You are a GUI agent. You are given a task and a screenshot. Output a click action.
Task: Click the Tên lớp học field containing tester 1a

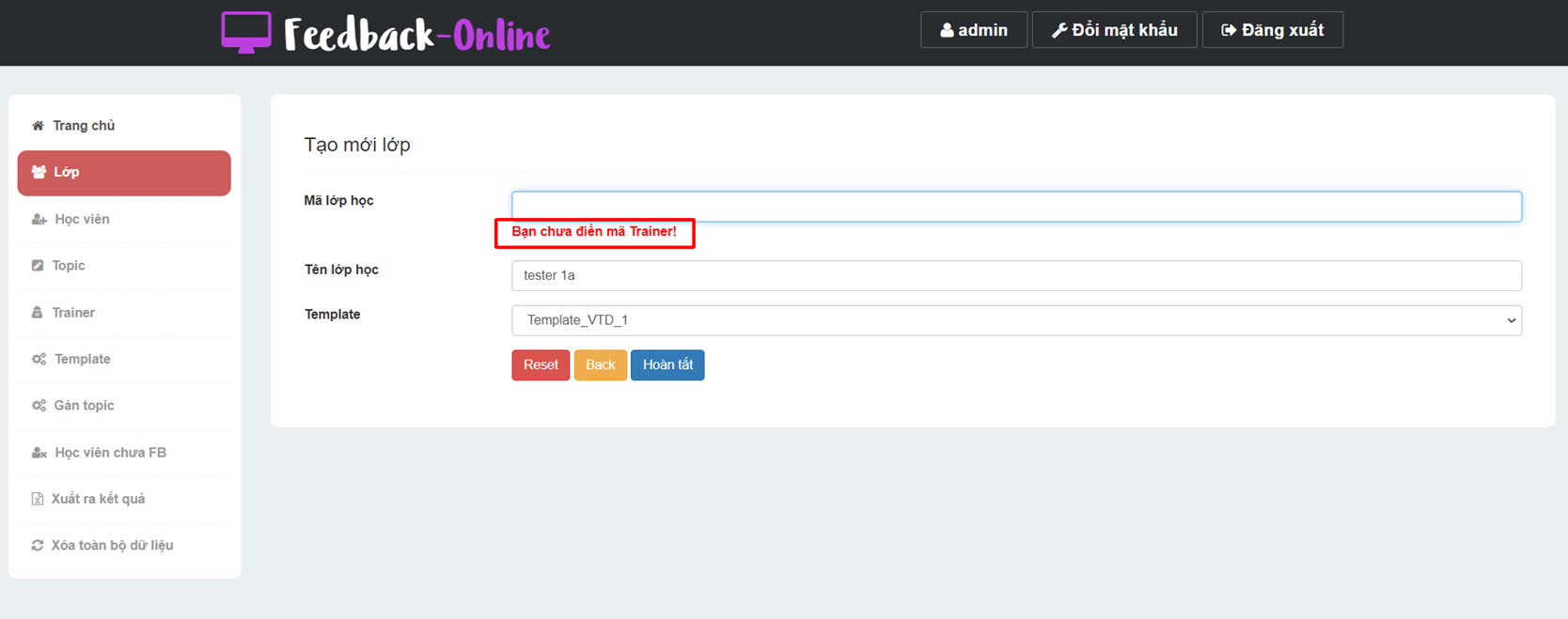click(1016, 275)
